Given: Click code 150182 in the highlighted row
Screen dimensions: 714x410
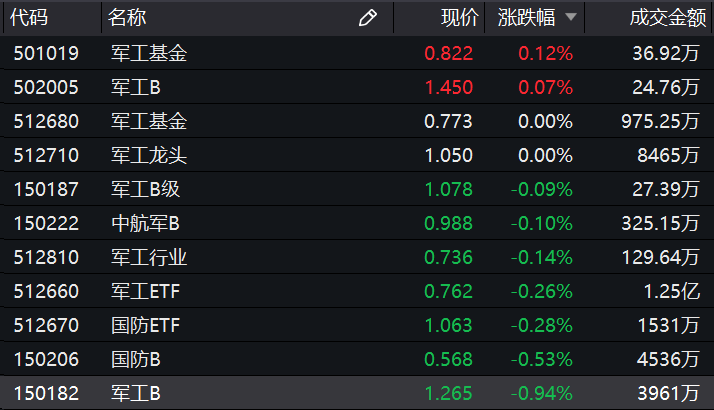Looking at the screenshot, I should (46, 394).
